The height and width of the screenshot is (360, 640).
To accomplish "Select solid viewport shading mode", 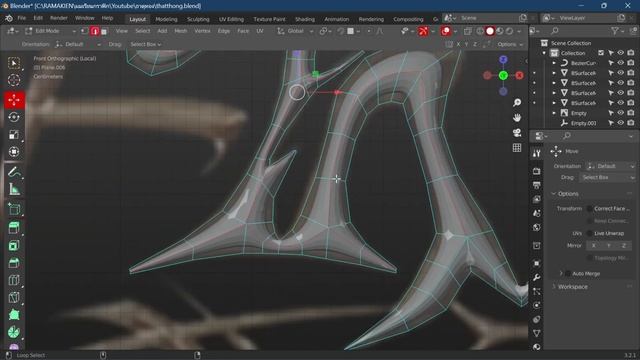I will (490, 31).
